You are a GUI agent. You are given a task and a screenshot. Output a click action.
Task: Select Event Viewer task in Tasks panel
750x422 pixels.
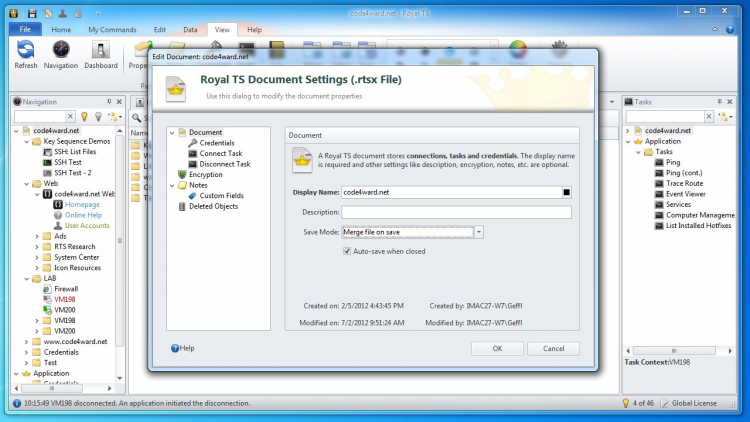coord(685,194)
